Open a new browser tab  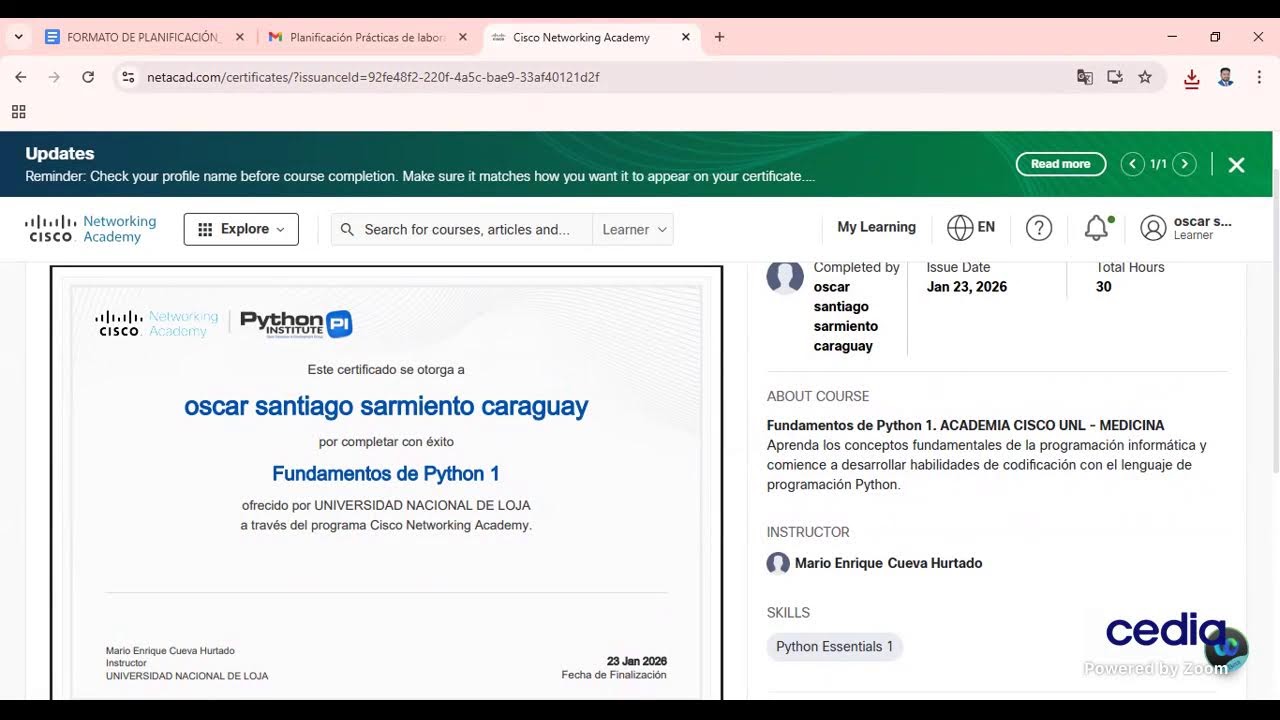point(719,37)
